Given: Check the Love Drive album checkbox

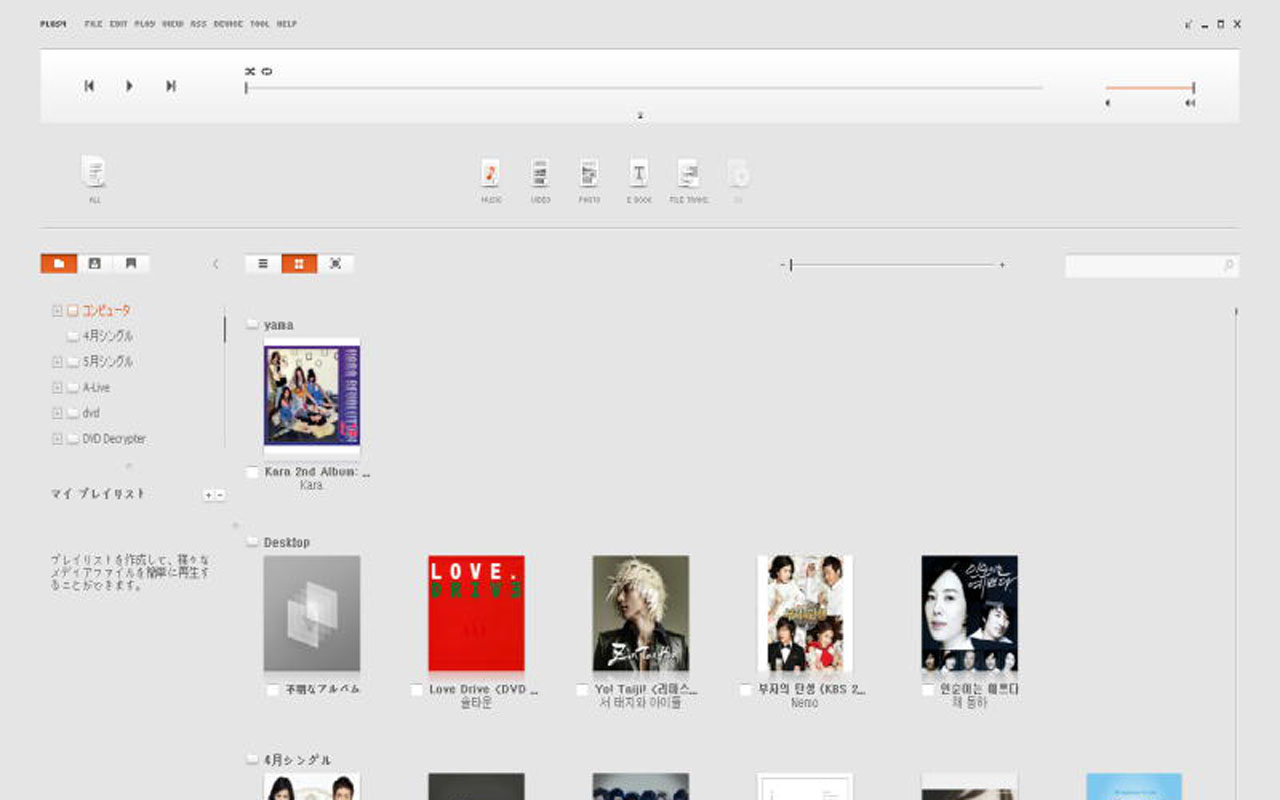Looking at the screenshot, I should (x=417, y=690).
